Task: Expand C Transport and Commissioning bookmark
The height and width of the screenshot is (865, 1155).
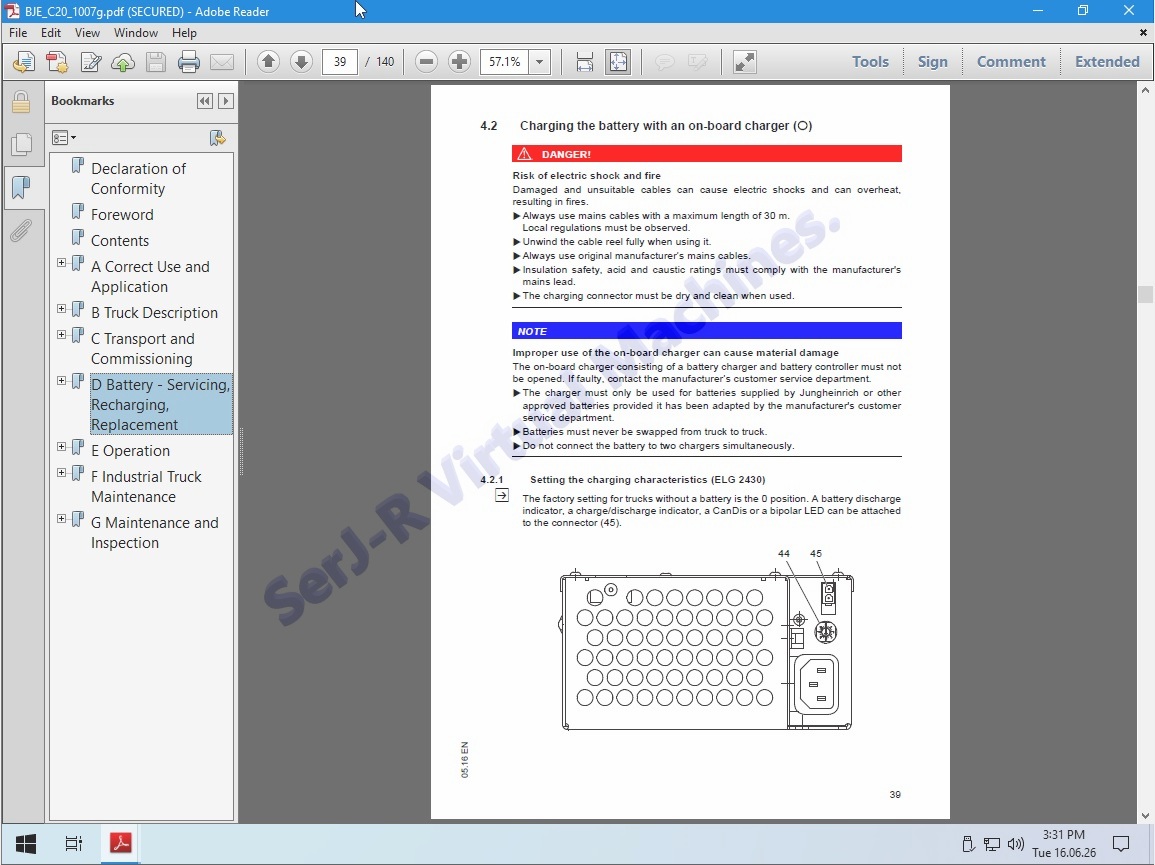Action: coord(61,335)
